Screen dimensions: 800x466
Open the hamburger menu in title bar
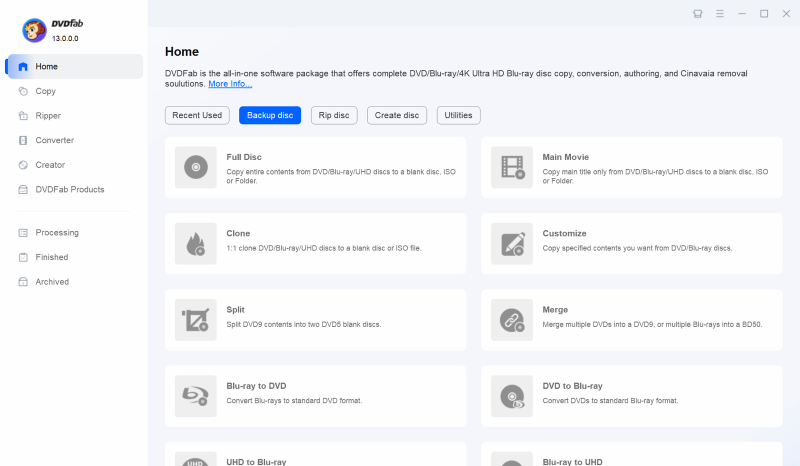click(720, 14)
